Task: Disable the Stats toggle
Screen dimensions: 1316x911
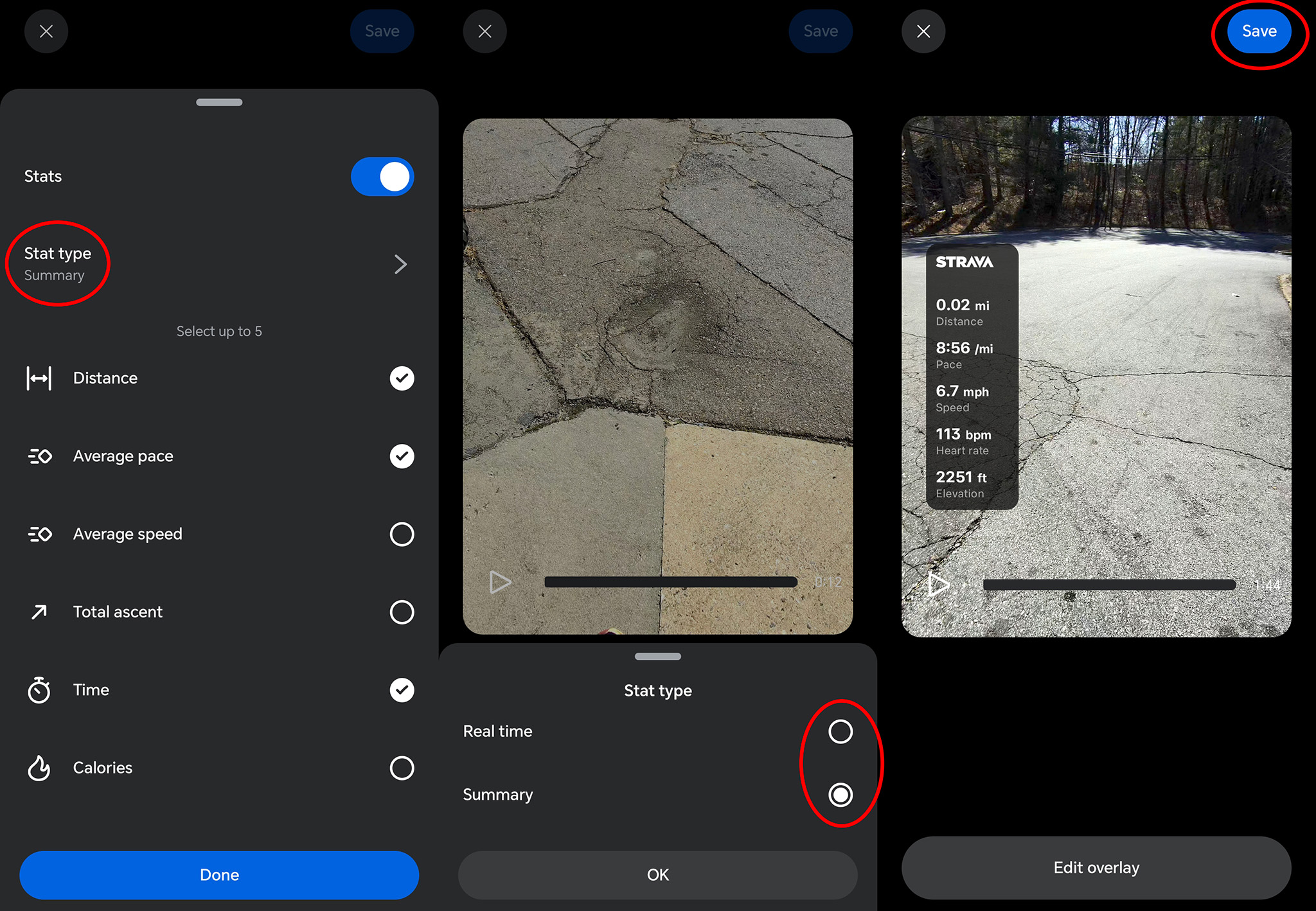Action: pos(382,177)
